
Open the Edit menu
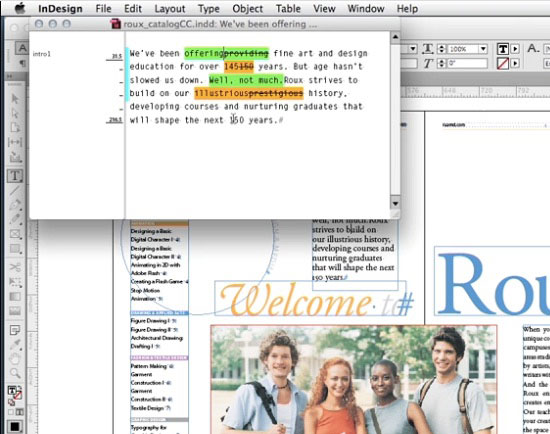[133, 8]
